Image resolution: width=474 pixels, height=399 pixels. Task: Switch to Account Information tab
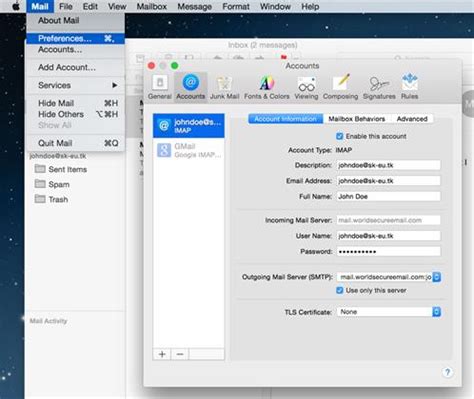(x=286, y=119)
